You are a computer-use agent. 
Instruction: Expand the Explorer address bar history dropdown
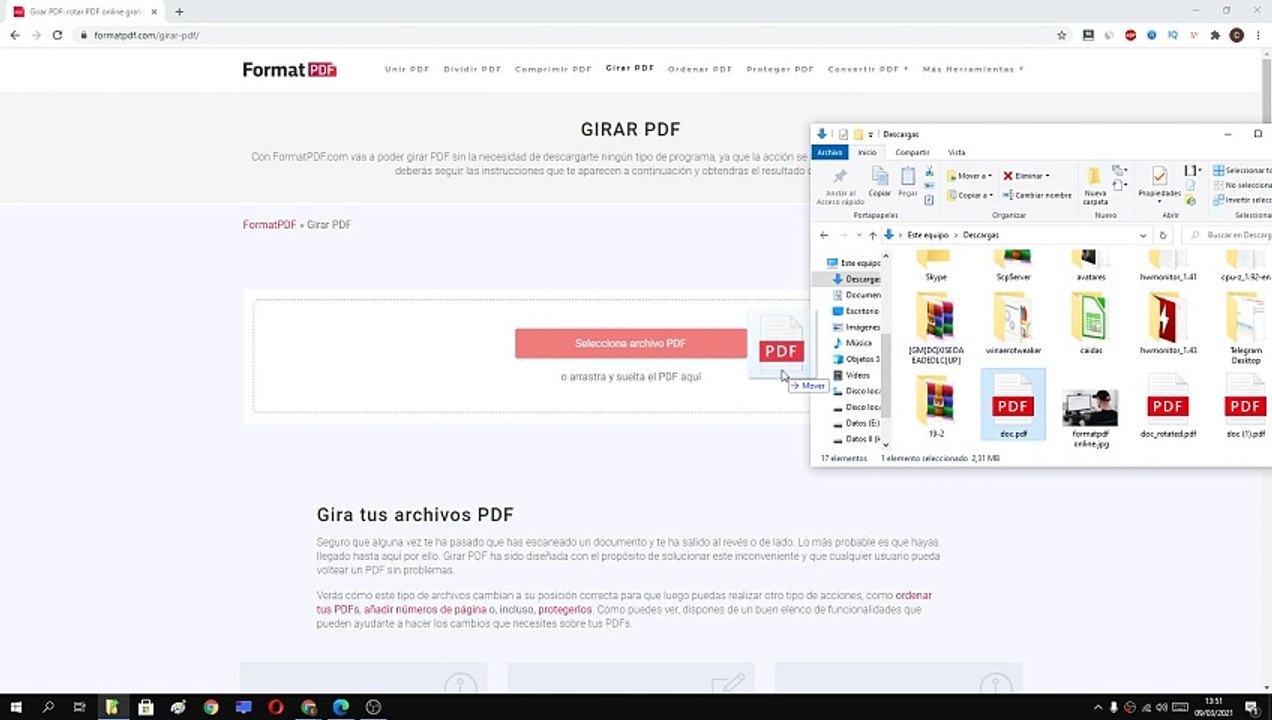(x=1143, y=235)
